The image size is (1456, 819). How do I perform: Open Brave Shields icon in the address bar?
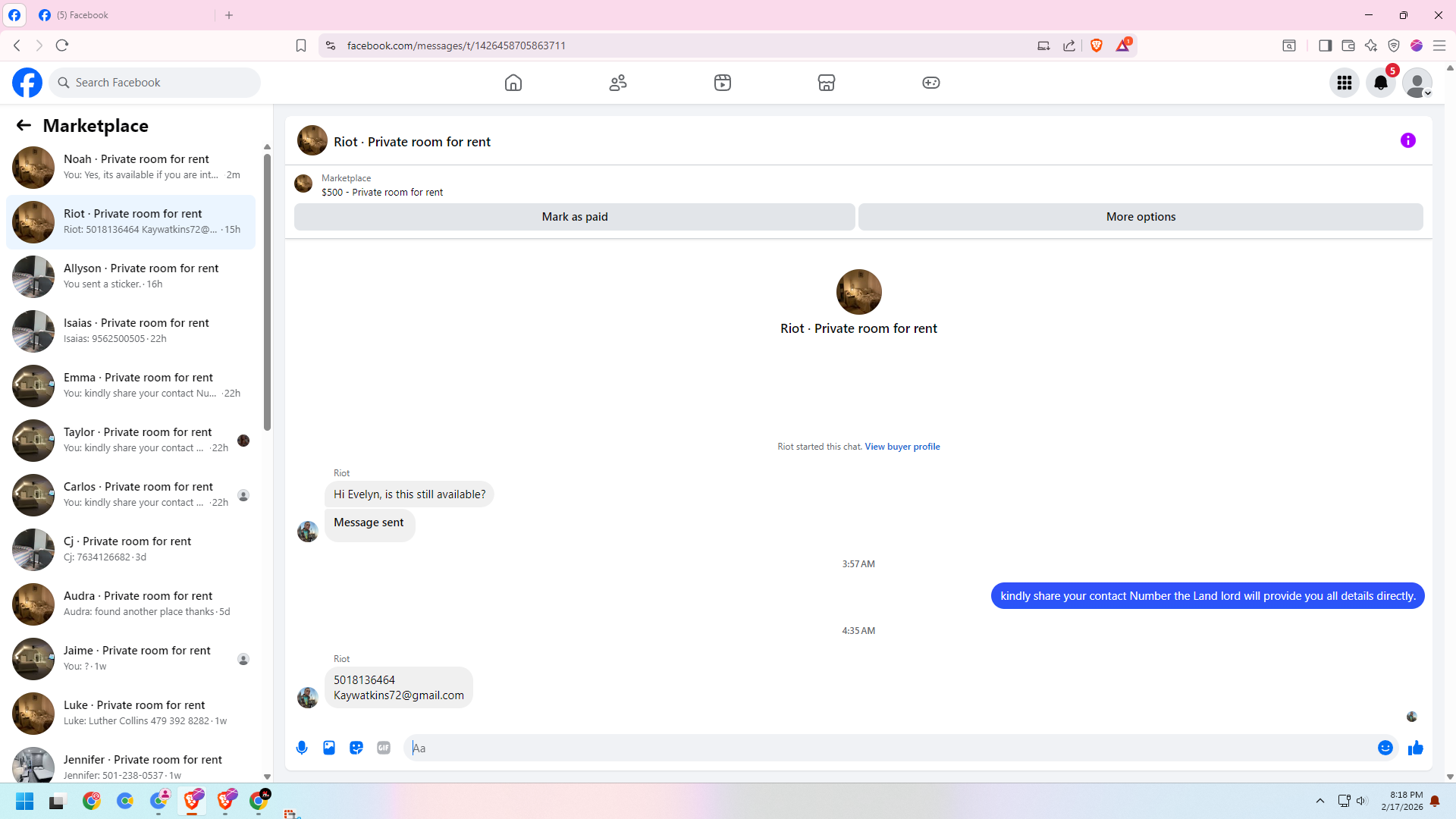1097,45
